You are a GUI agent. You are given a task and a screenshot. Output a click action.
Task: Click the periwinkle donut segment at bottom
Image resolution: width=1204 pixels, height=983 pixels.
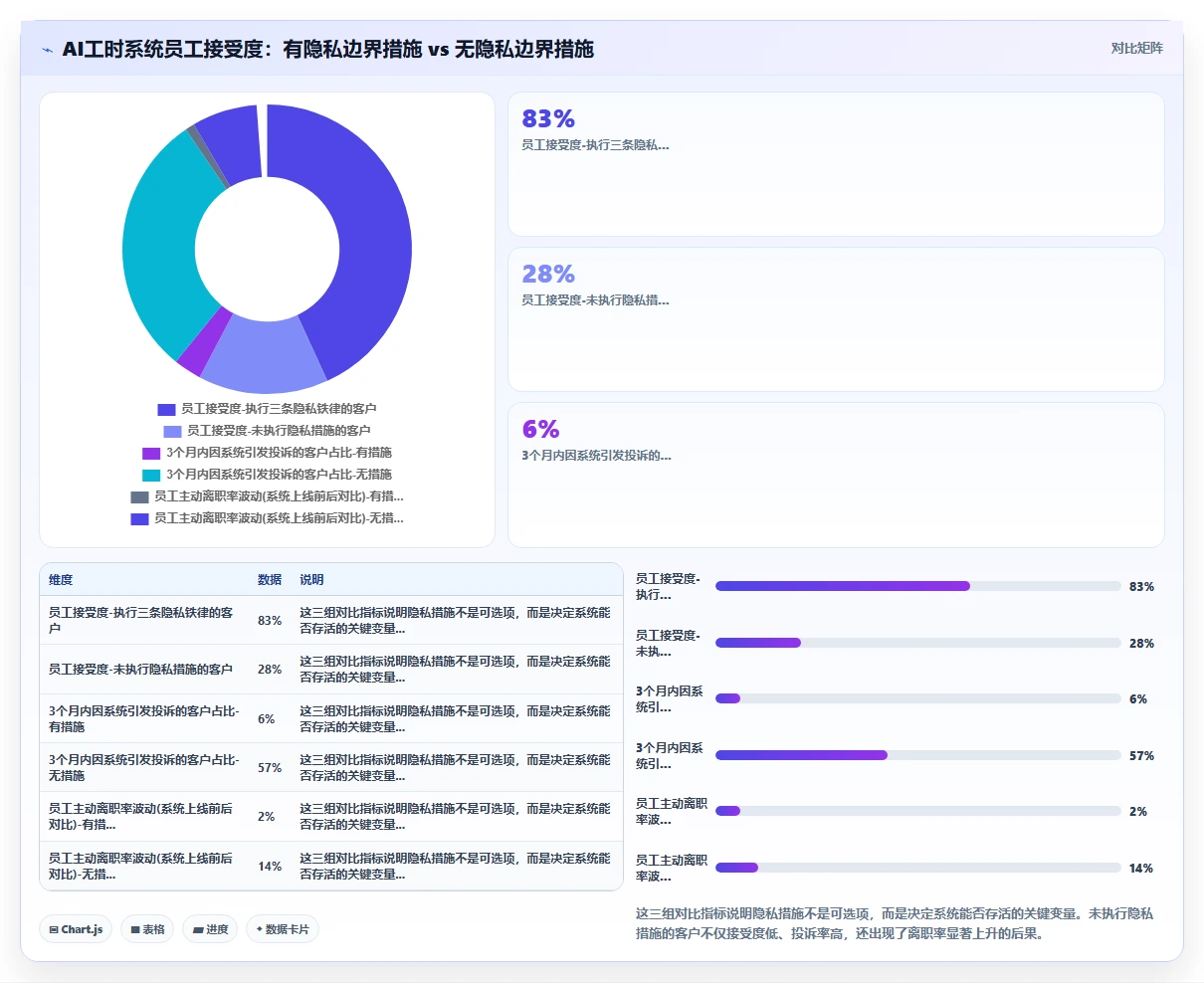[264, 356]
